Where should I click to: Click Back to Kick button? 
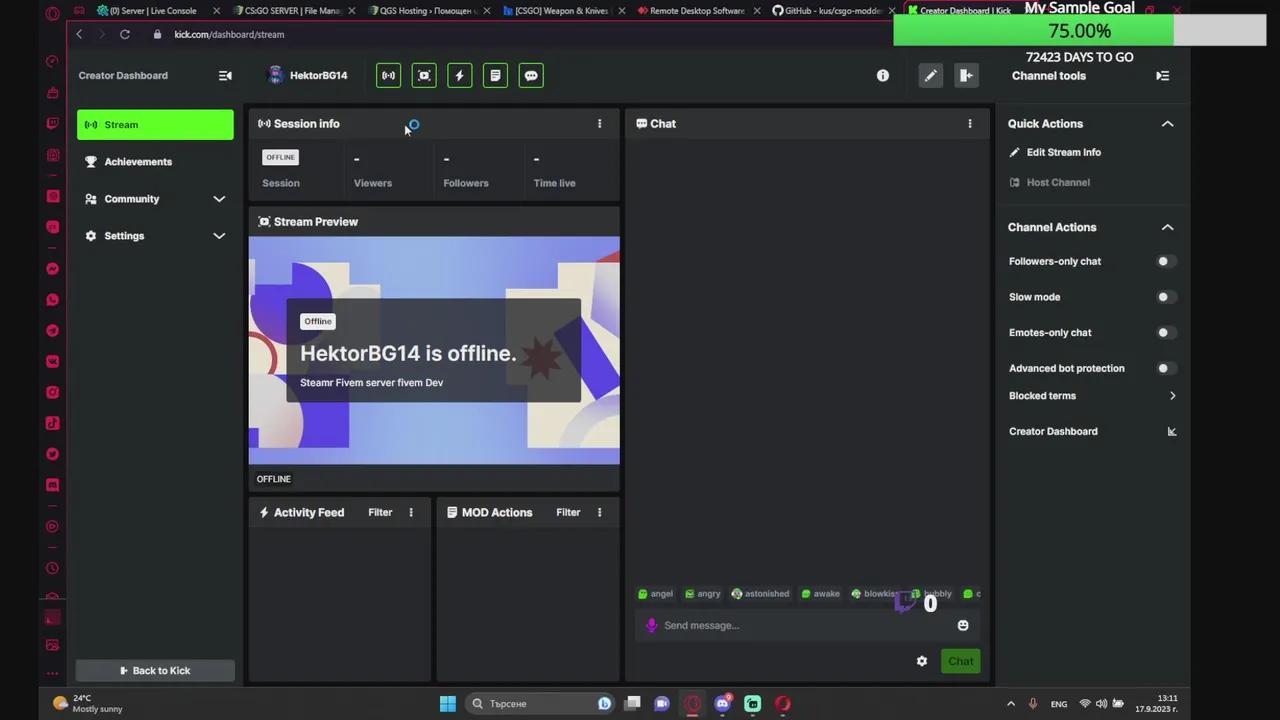click(155, 670)
